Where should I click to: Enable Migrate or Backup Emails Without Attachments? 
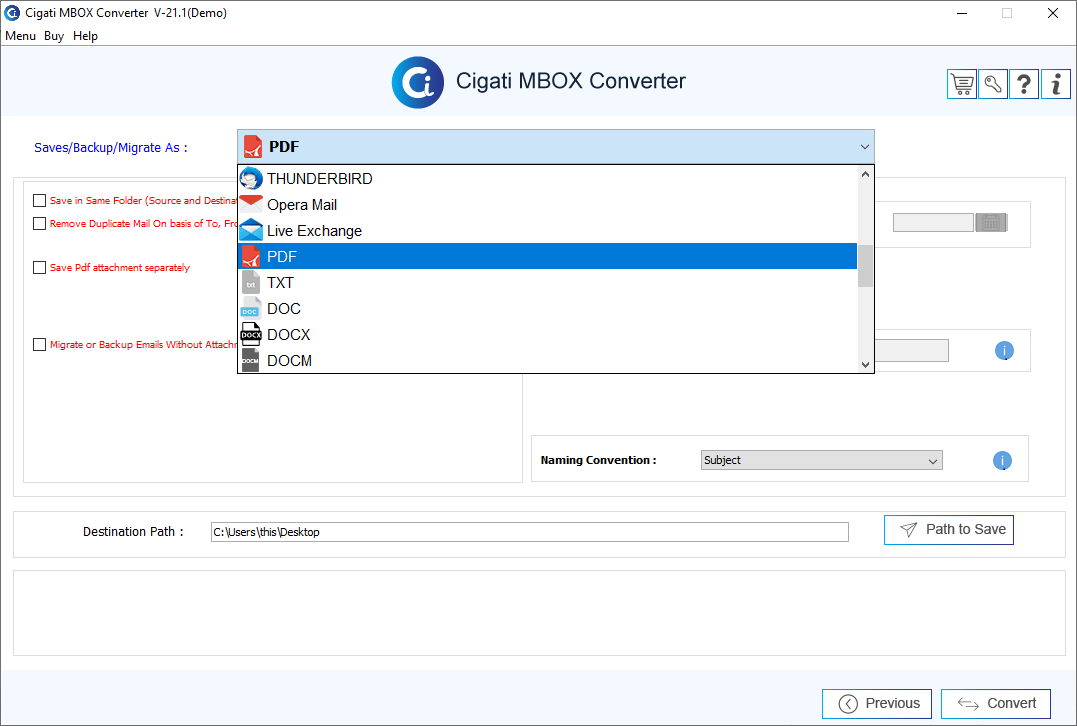point(39,344)
